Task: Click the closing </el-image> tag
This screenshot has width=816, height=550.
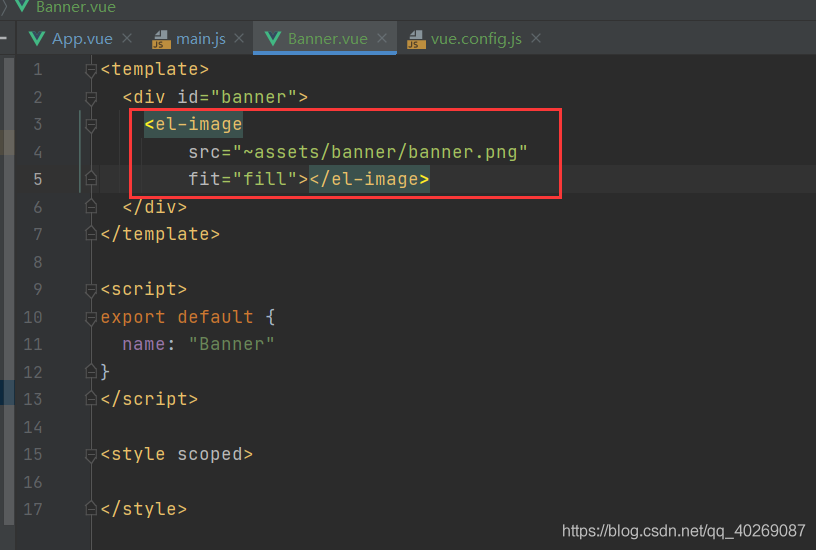Action: (x=369, y=179)
